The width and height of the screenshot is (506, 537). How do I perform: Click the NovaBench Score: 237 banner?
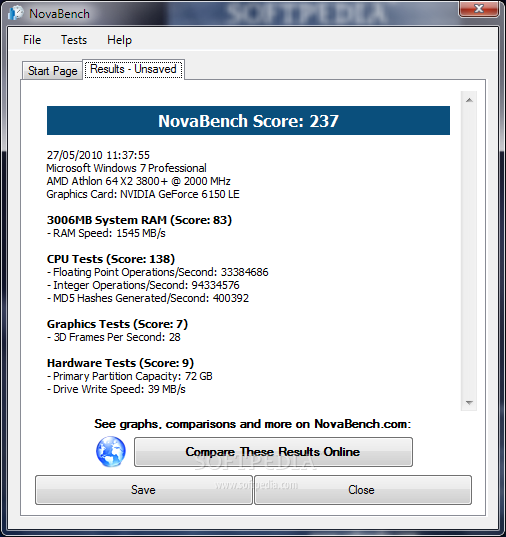coord(248,121)
